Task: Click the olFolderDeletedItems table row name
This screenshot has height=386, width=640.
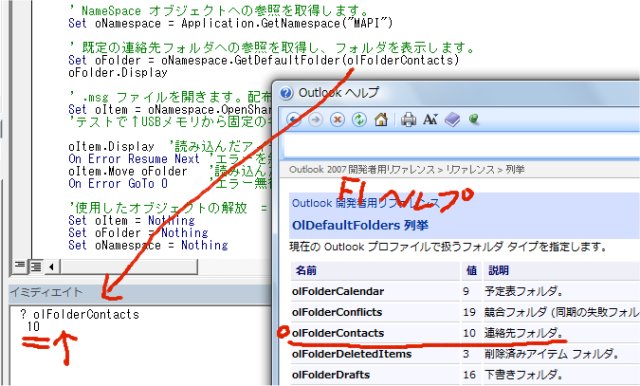Action: [351, 354]
